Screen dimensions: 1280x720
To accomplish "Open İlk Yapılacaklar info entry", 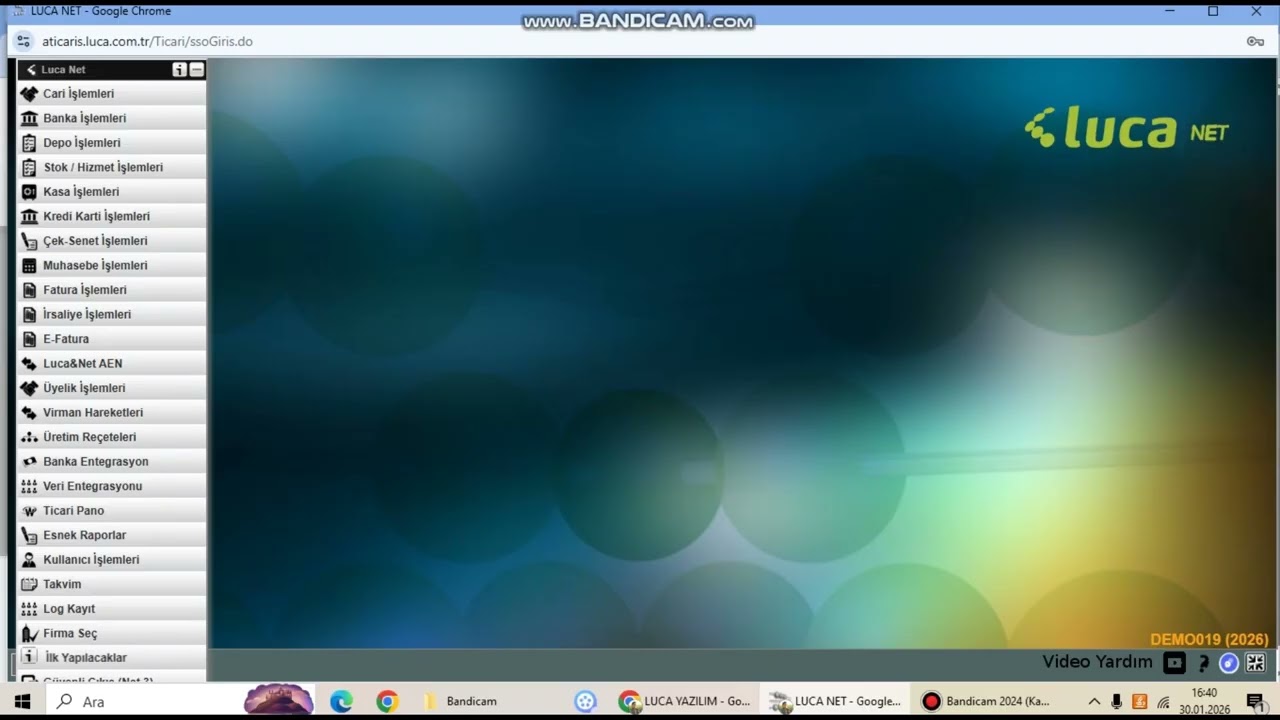I will tap(112, 657).
